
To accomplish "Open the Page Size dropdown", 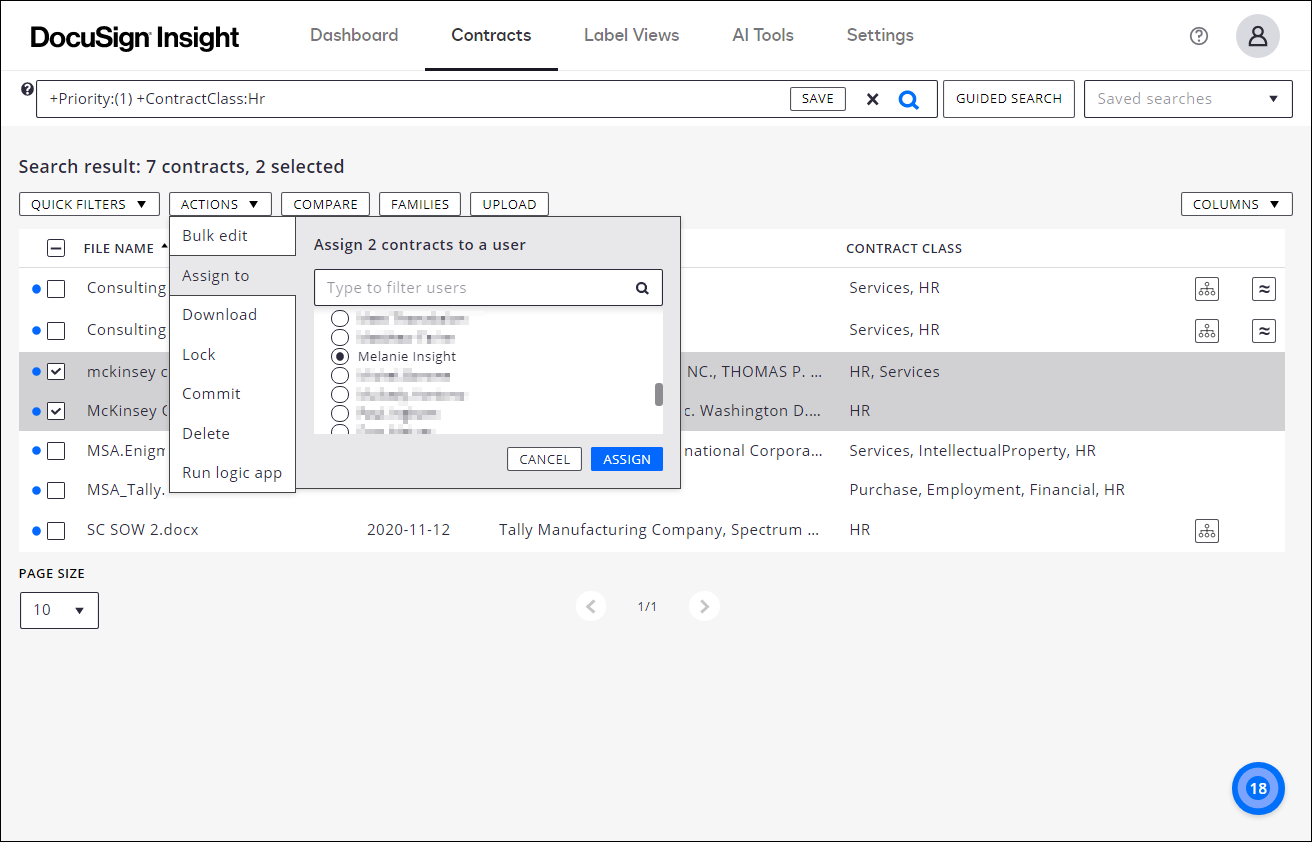I will coord(59,610).
